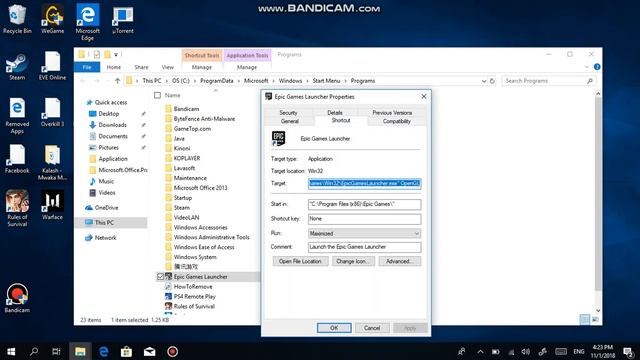Screen dimensions: 640x360
Task: Open Task View on the taskbar
Action: coord(56,351)
